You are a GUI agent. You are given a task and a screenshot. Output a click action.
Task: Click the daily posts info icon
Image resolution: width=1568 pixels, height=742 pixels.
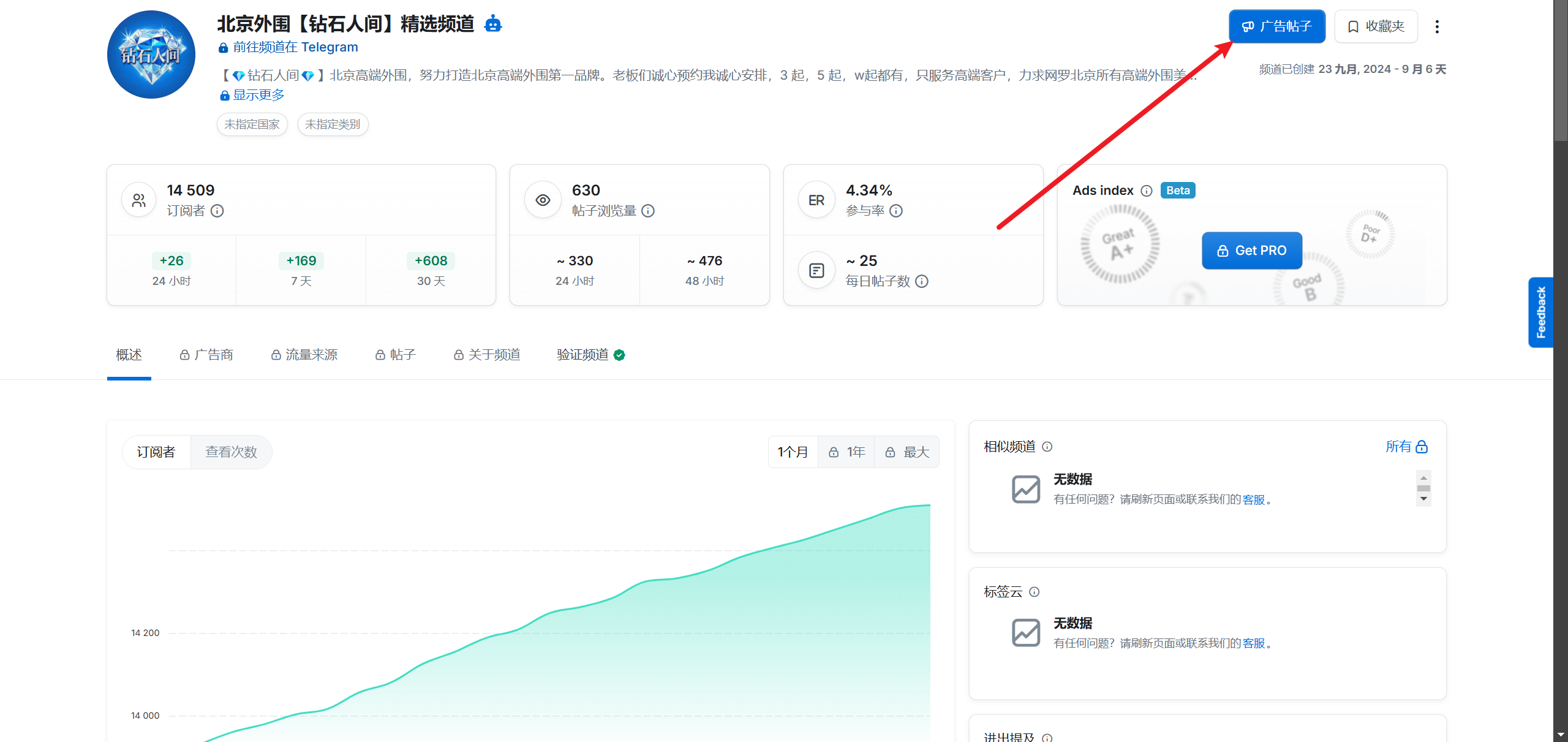[922, 281]
